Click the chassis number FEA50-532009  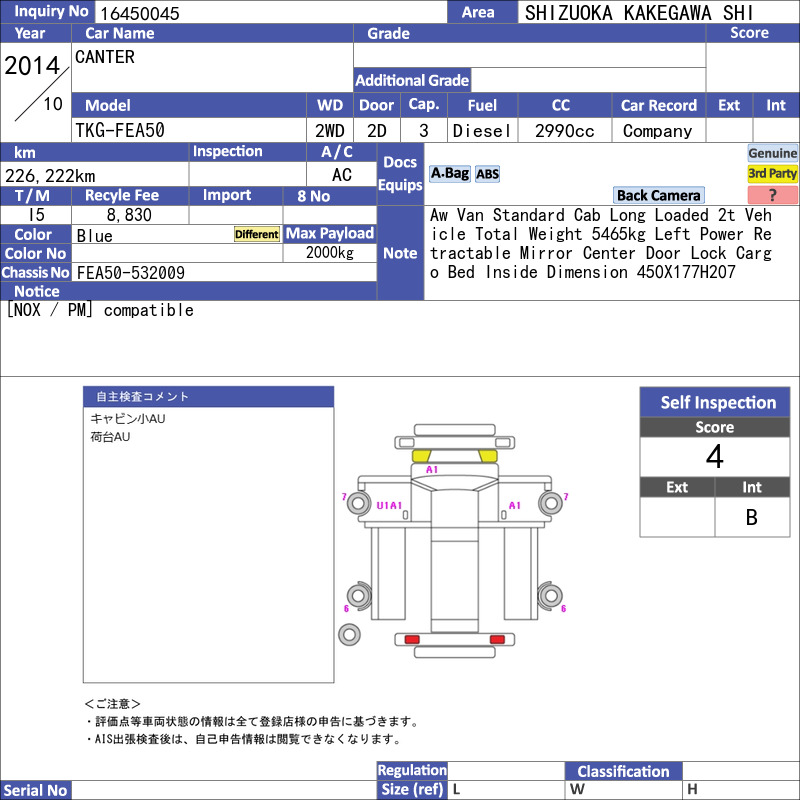click(x=130, y=272)
